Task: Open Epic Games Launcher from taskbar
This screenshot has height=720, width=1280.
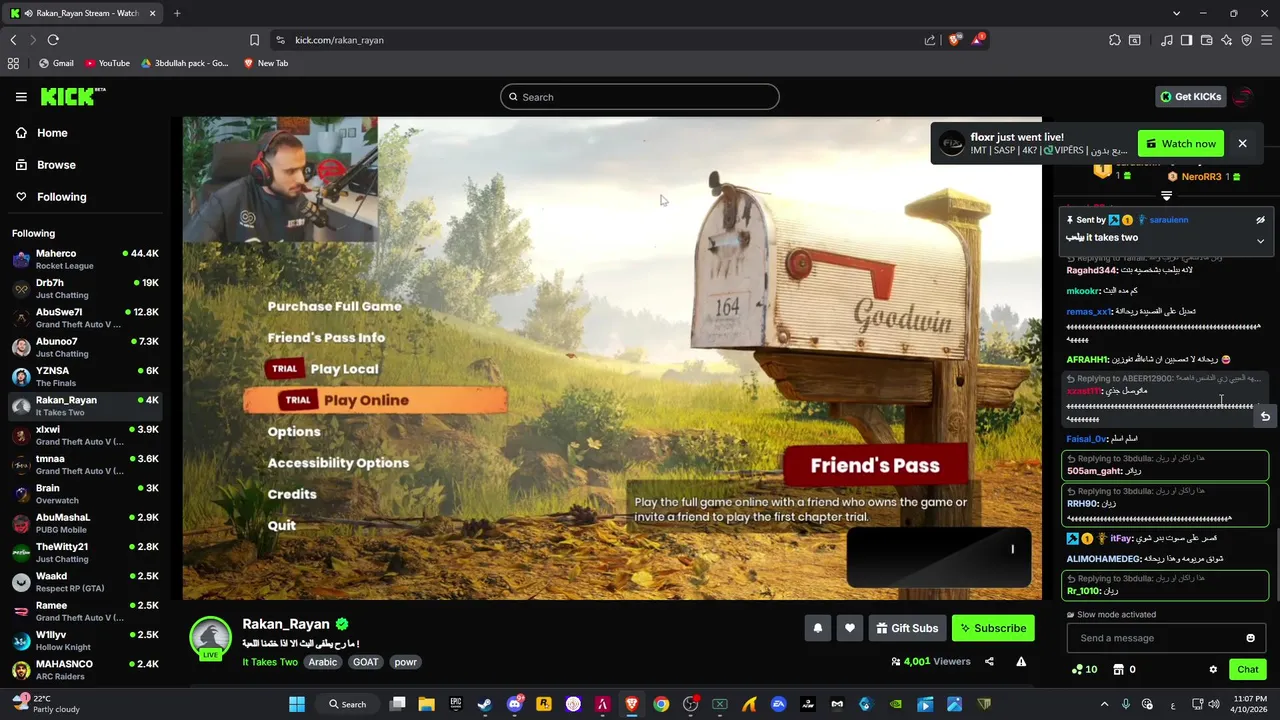Action: click(456, 704)
